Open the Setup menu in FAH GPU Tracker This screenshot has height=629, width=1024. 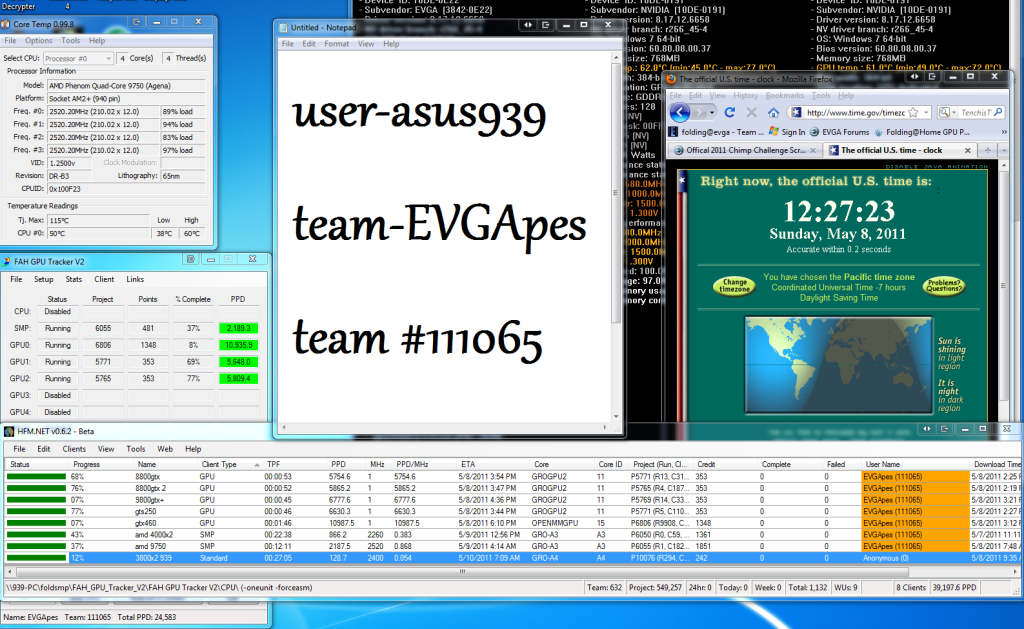(x=44, y=279)
